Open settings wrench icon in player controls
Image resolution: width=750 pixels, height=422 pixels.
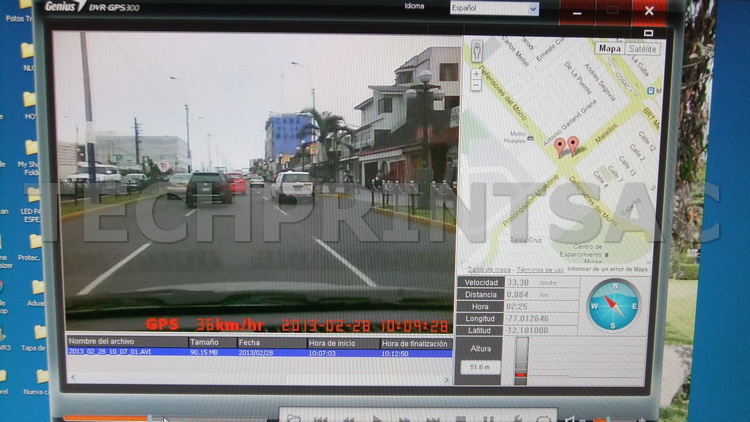tap(517, 420)
